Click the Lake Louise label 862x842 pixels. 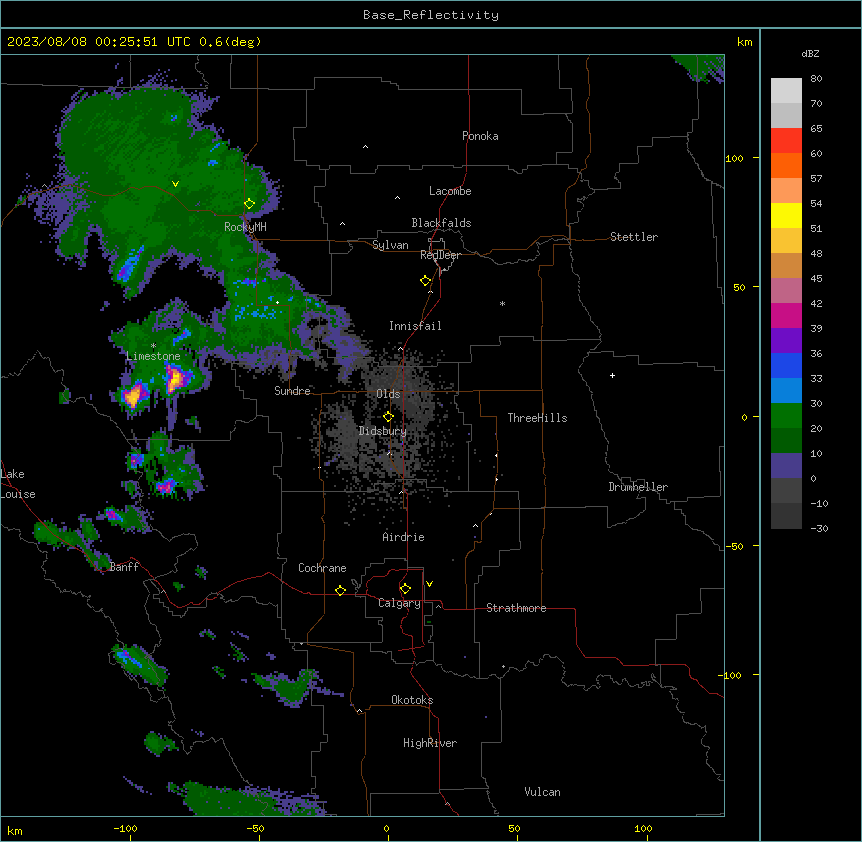click(x=18, y=484)
